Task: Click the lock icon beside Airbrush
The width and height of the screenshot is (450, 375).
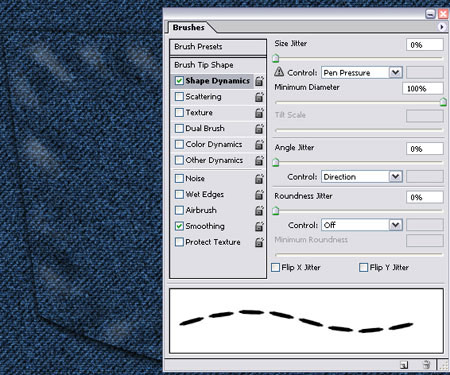Action: pos(259,211)
